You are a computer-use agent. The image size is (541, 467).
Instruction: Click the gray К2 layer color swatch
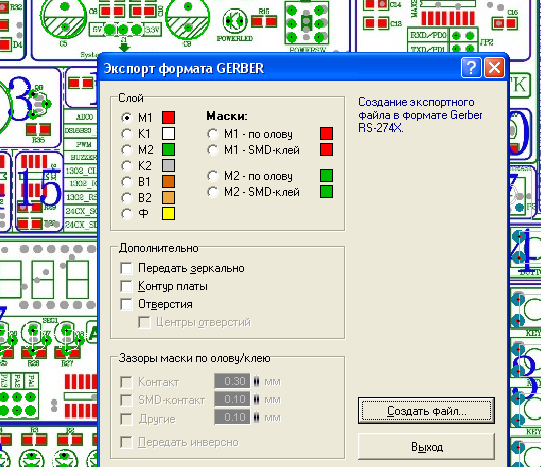pos(168,166)
